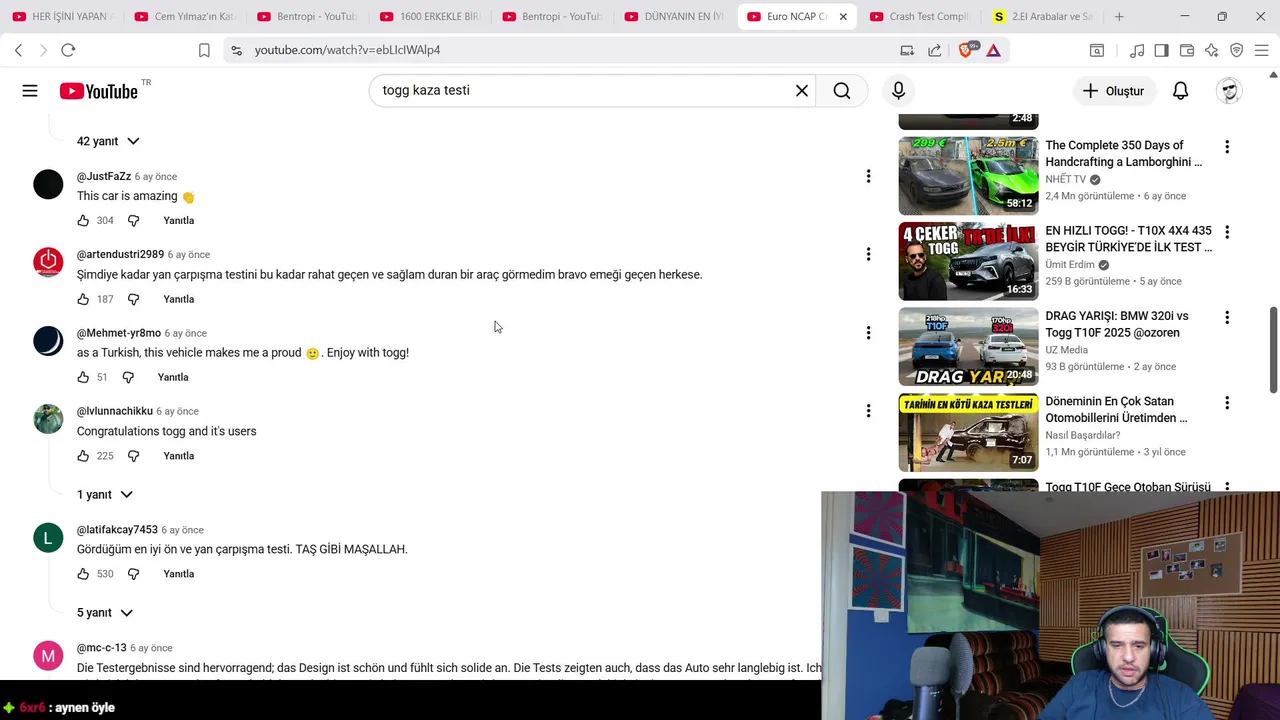Open Brave Rewards triangle icon

point(993,50)
